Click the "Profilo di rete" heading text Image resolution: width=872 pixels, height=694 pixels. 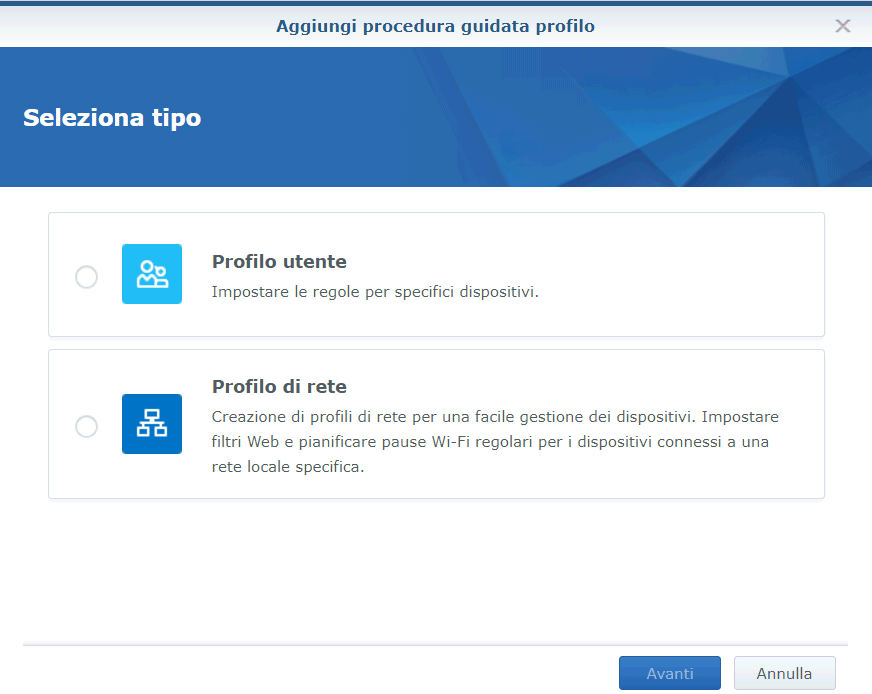tap(279, 387)
